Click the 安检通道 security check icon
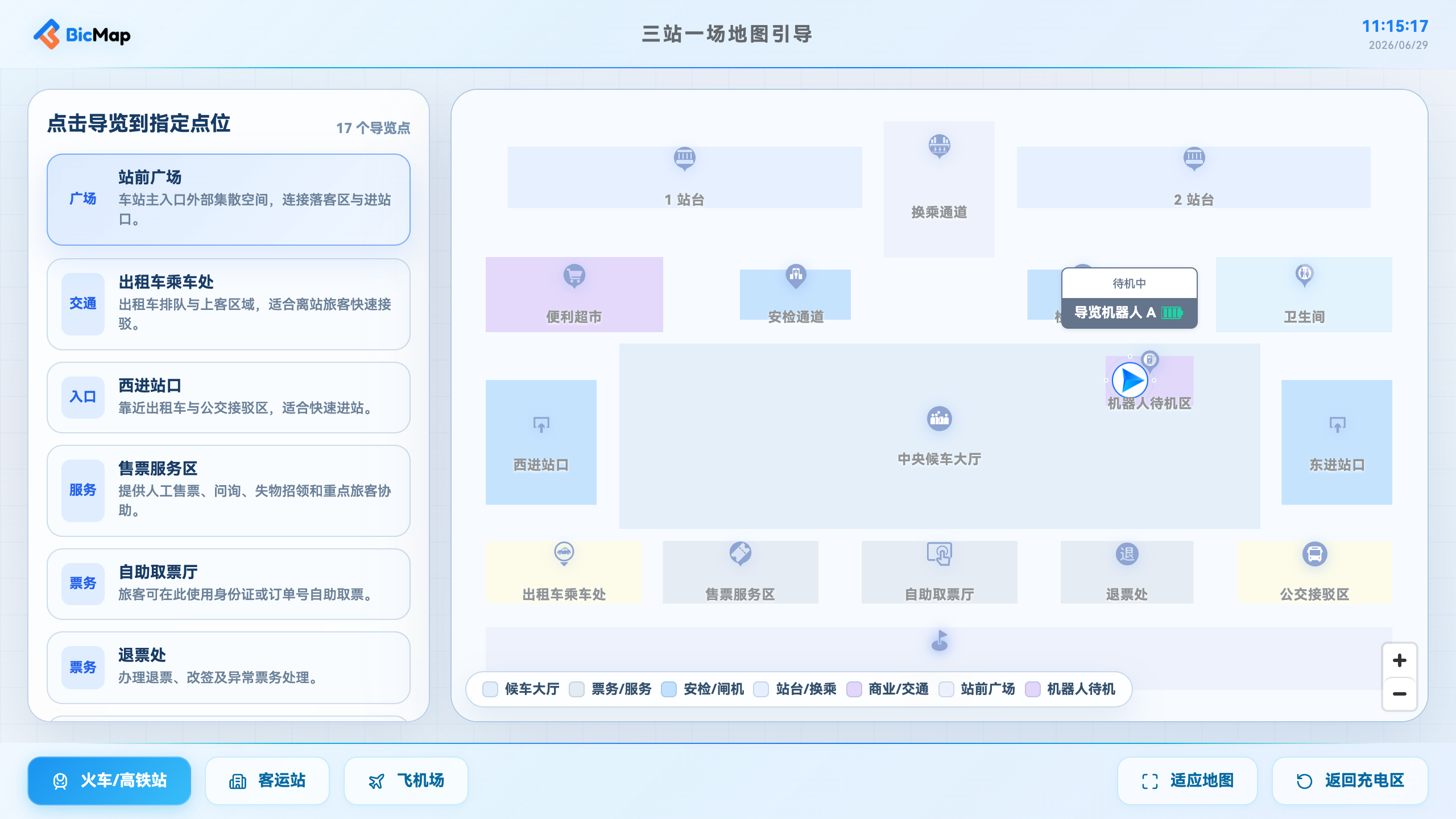Screen dimensions: 1456x819 (796, 276)
